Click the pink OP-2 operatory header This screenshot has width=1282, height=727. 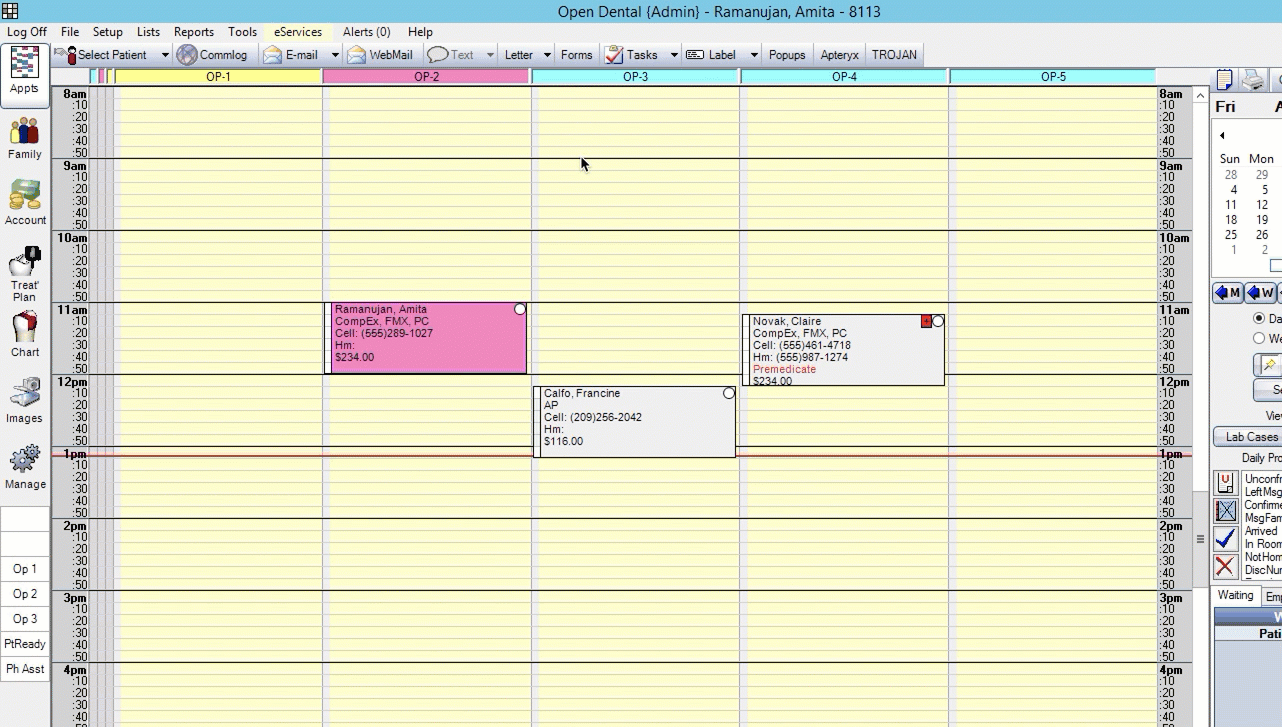pos(427,77)
